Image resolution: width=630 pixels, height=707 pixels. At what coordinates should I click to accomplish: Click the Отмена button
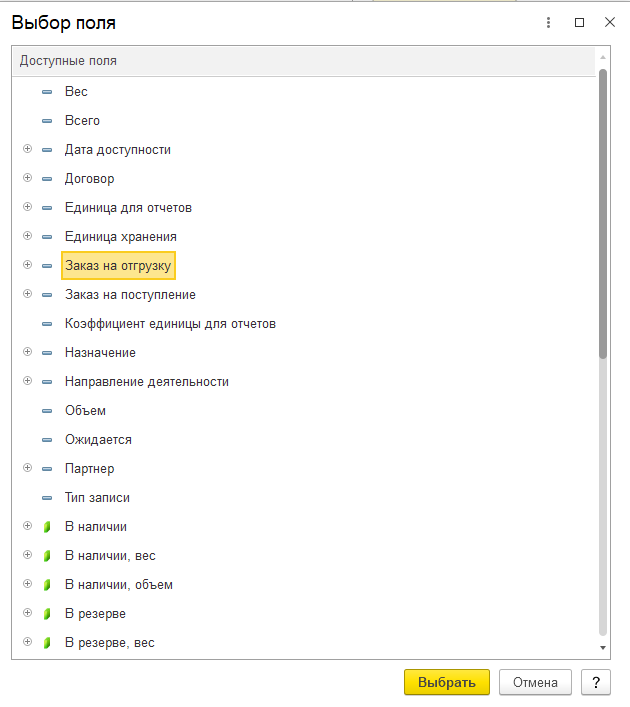pos(535,682)
